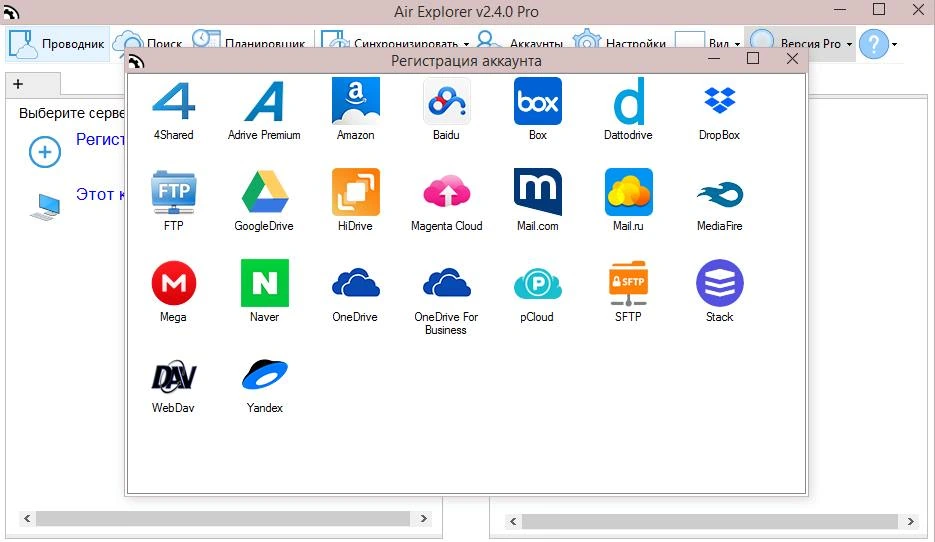Open the Этот компьютер computer icon
The image size is (935, 542).
45,206
